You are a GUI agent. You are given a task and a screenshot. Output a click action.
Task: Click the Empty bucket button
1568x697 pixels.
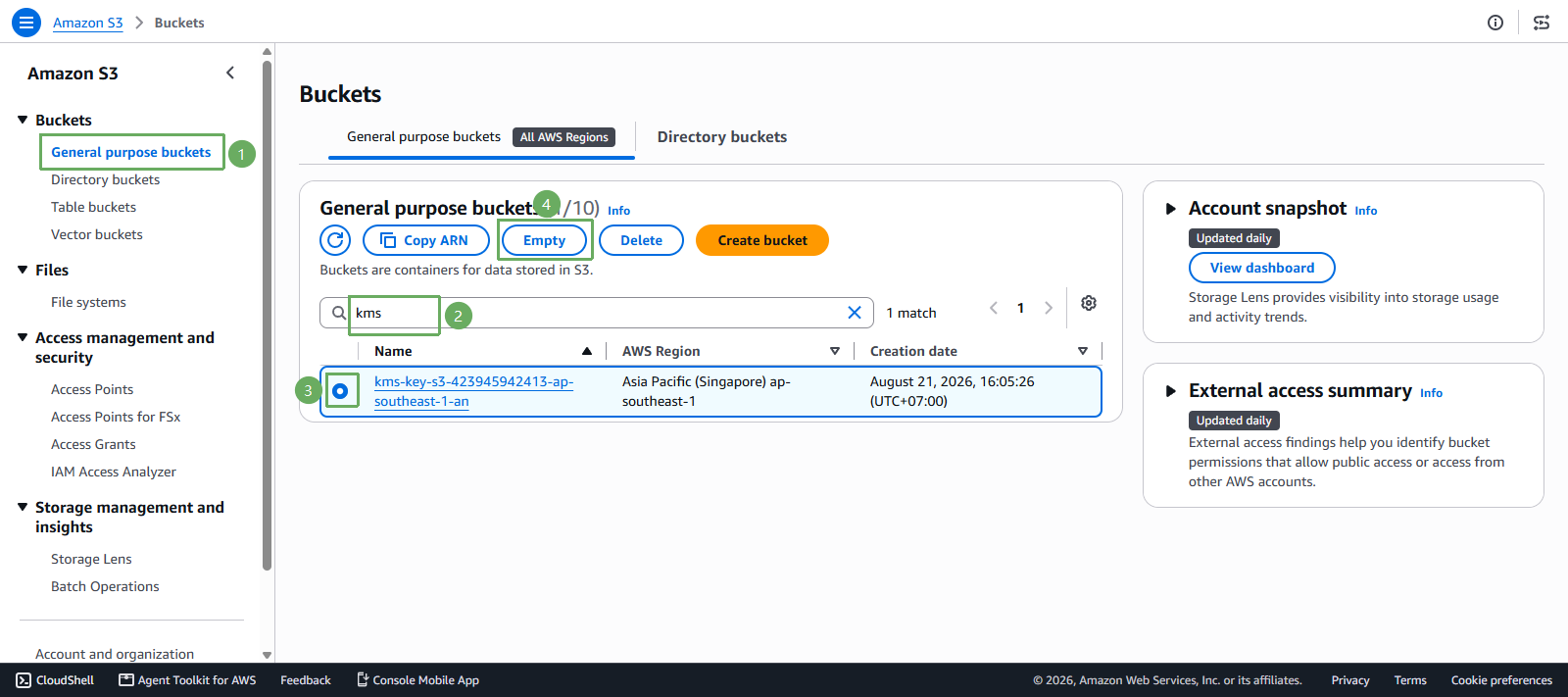click(x=545, y=240)
